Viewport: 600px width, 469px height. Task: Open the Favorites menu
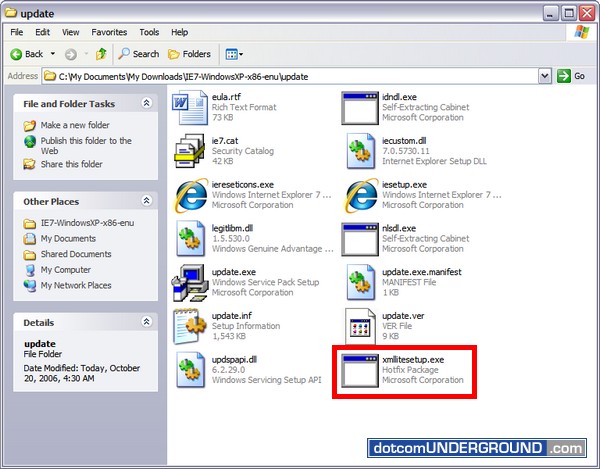tap(109, 32)
